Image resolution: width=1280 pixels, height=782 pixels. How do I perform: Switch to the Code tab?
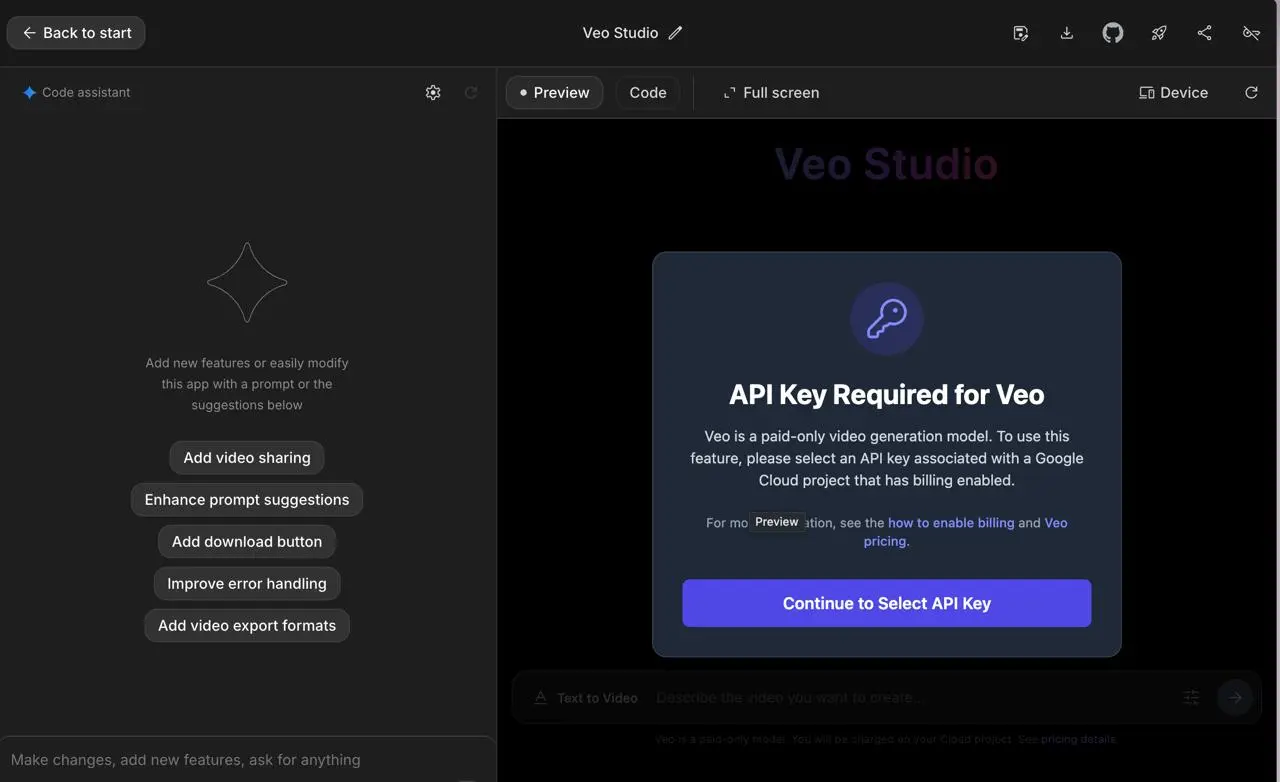pyautogui.click(x=648, y=92)
